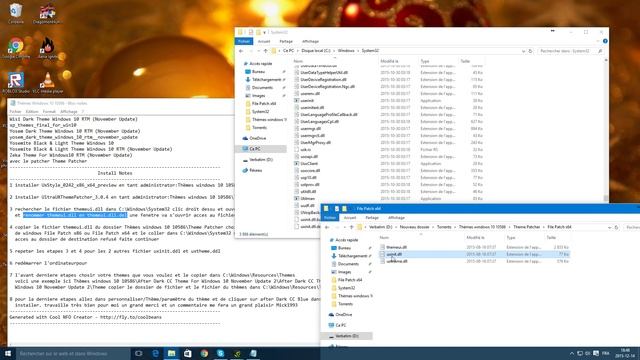Image resolution: width=640 pixels, height=360 pixels.
Task: Select userinit application file in System32
Action: [307, 100]
